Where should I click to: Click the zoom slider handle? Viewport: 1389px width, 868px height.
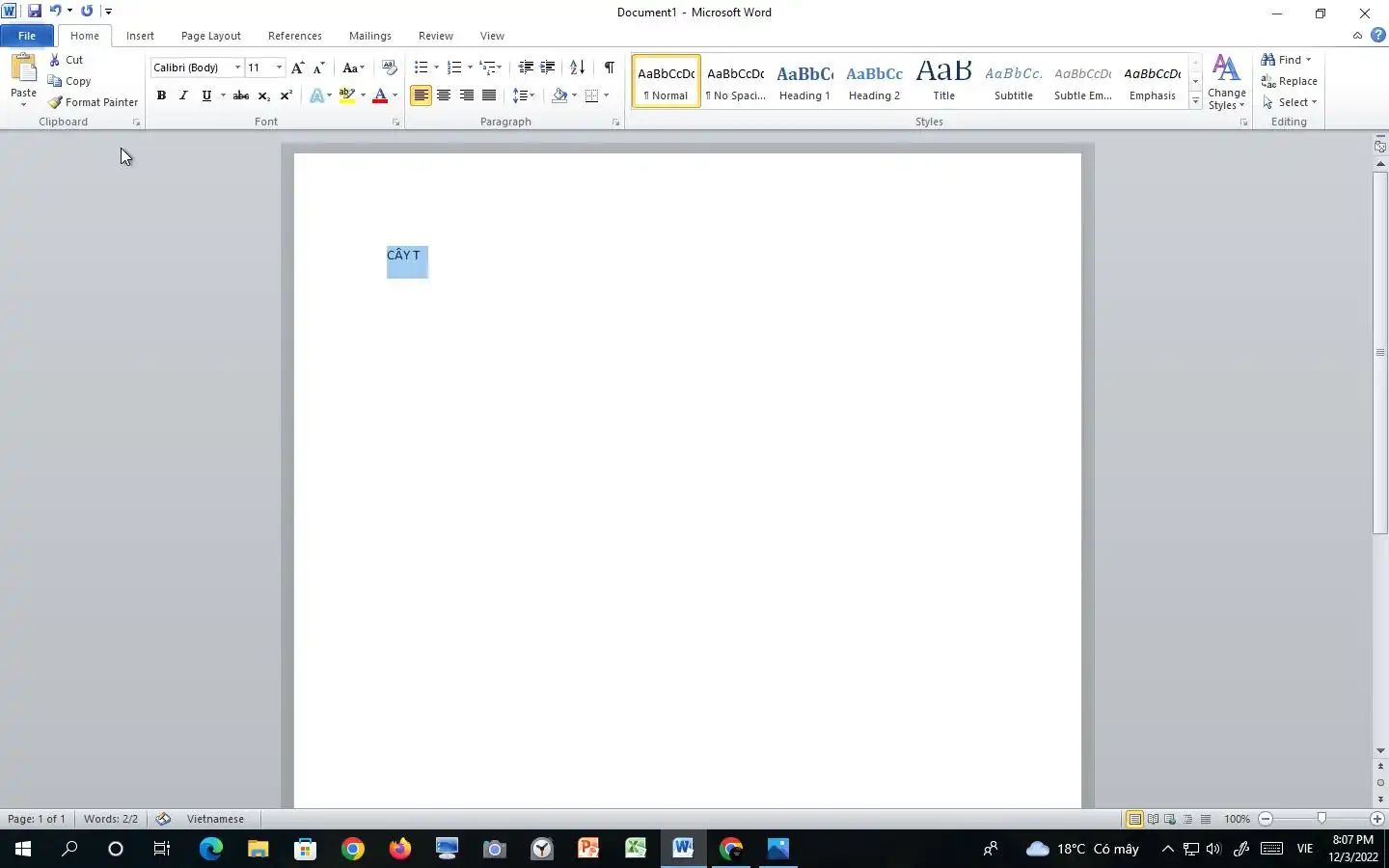1321,819
